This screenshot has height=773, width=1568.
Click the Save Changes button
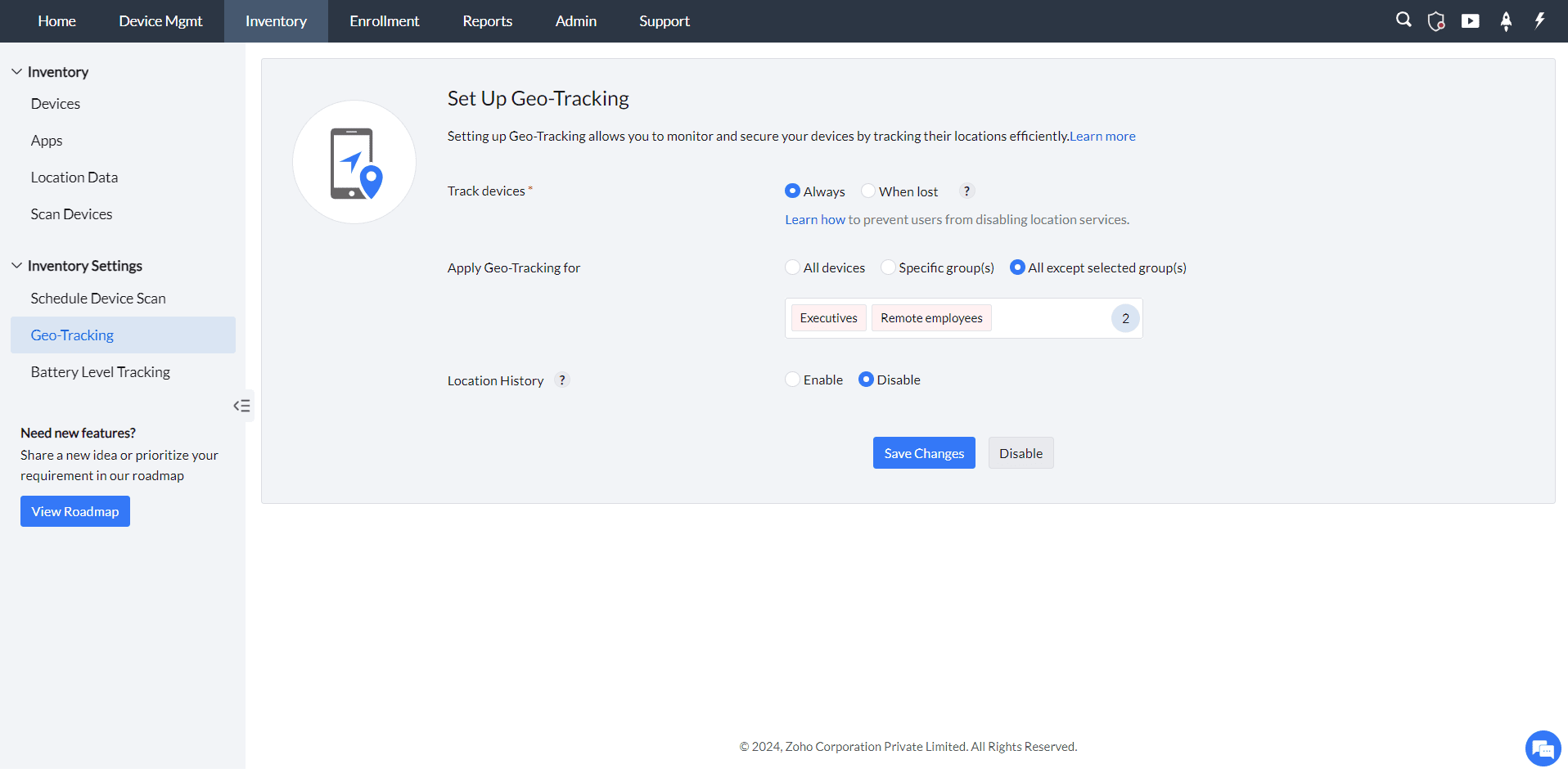click(924, 452)
